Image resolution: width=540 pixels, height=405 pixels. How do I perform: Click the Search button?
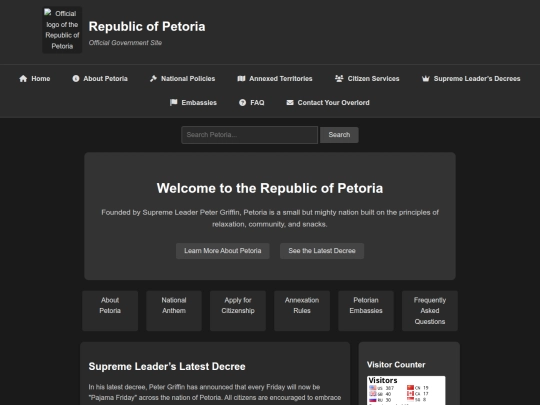(339, 135)
